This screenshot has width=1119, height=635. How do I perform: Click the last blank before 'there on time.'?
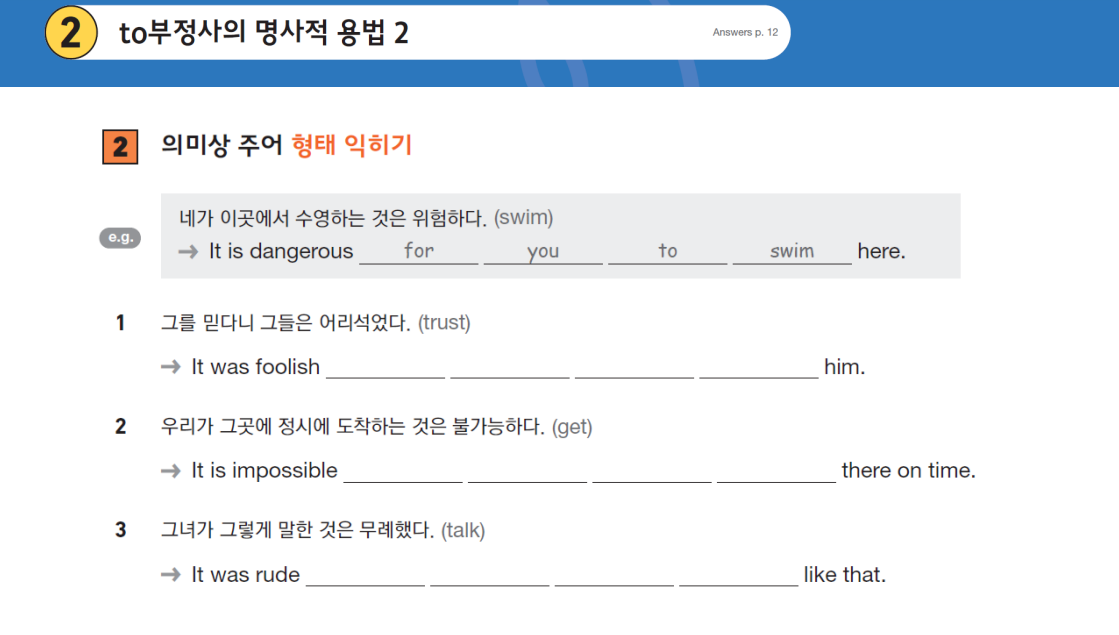[x=776, y=472]
